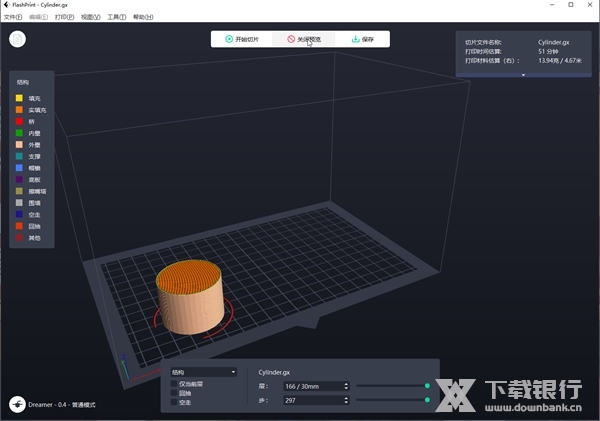
Task: Click the red 桥 legend swatch
Action: click(x=19, y=121)
